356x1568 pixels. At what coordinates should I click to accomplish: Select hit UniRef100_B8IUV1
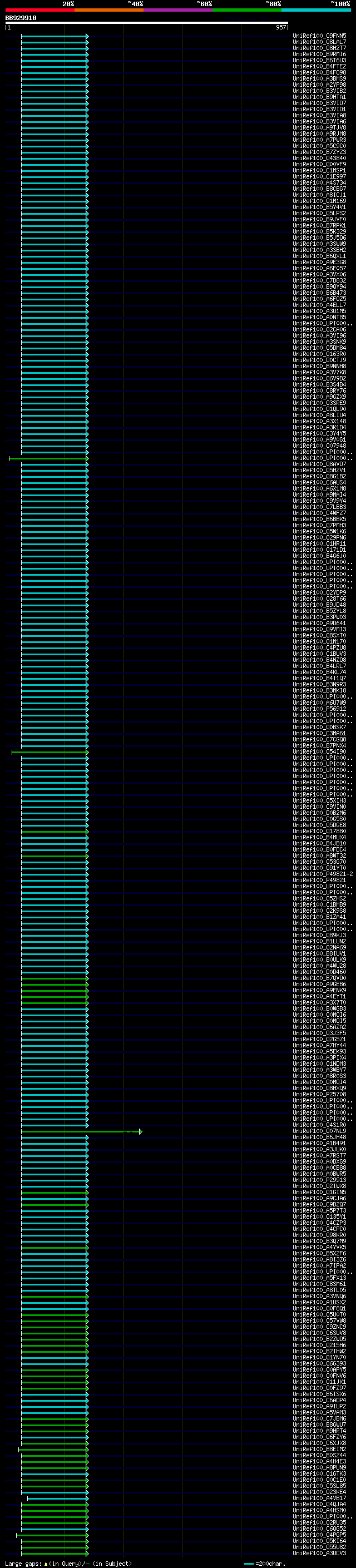point(319,954)
